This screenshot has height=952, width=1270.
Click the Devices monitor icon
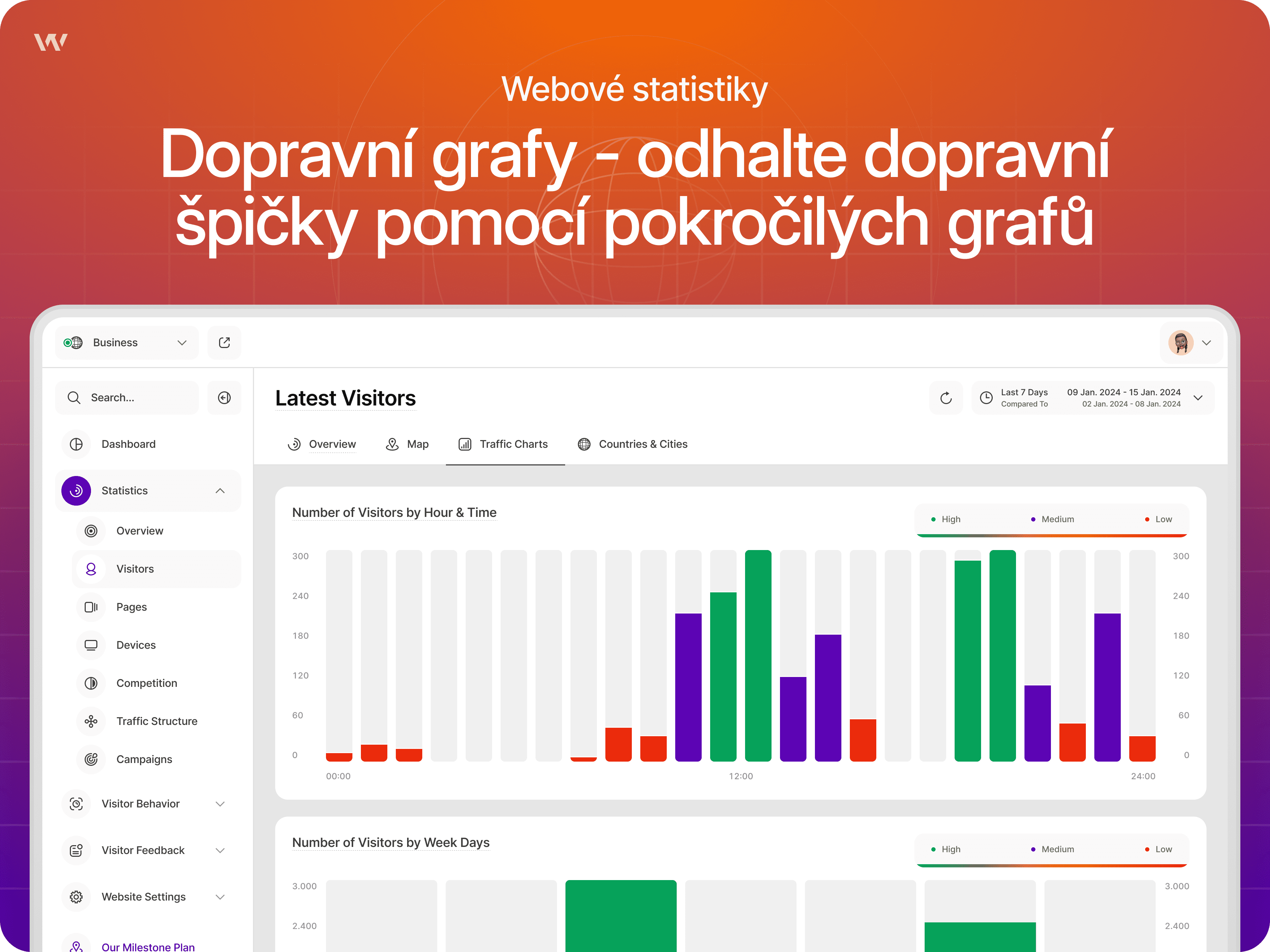(91, 645)
